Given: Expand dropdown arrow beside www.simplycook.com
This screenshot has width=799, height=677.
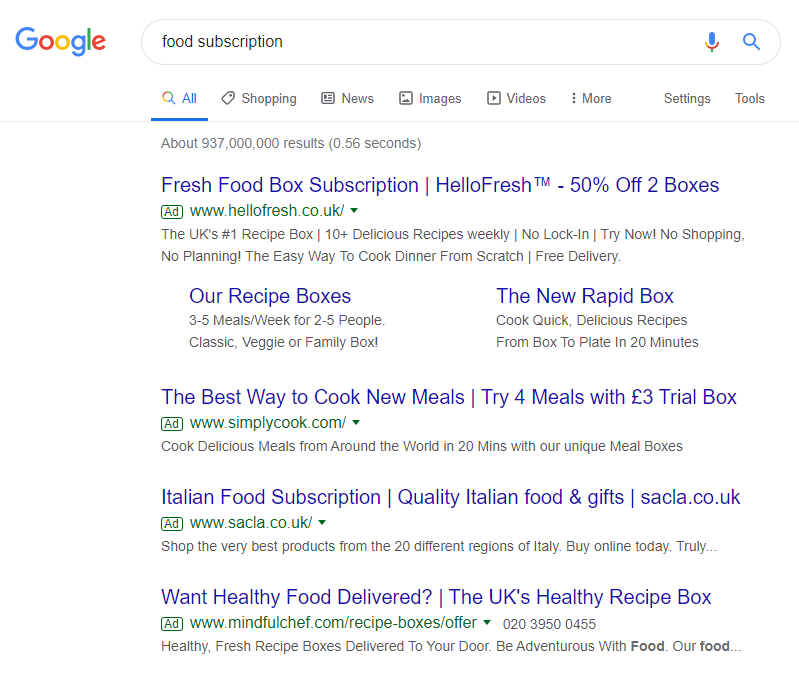Looking at the screenshot, I should point(356,422).
